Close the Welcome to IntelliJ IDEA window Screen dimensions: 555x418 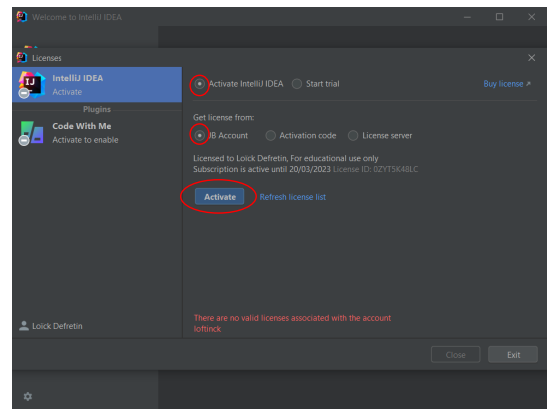tap(532, 17)
